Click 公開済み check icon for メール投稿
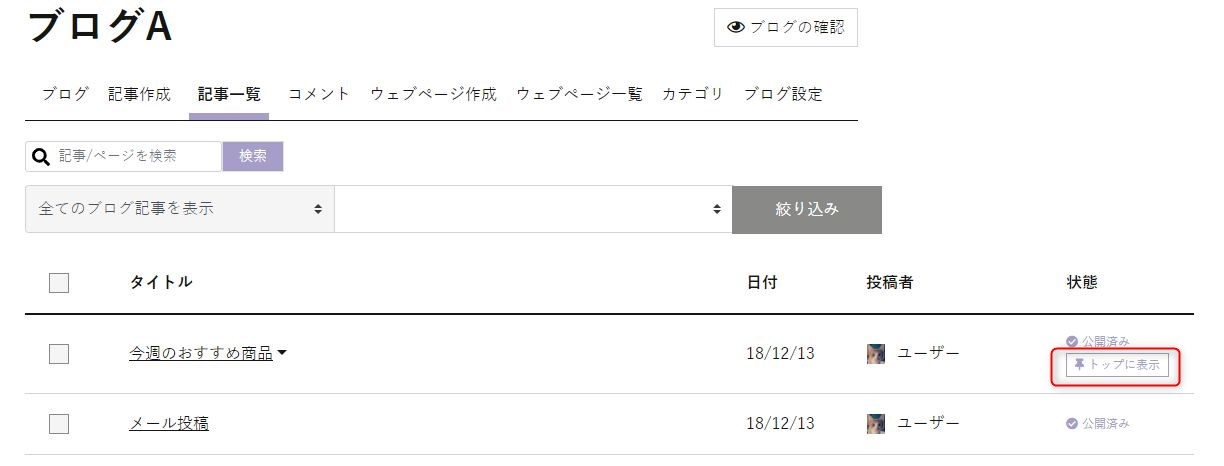The height and width of the screenshot is (466, 1224). (1072, 424)
